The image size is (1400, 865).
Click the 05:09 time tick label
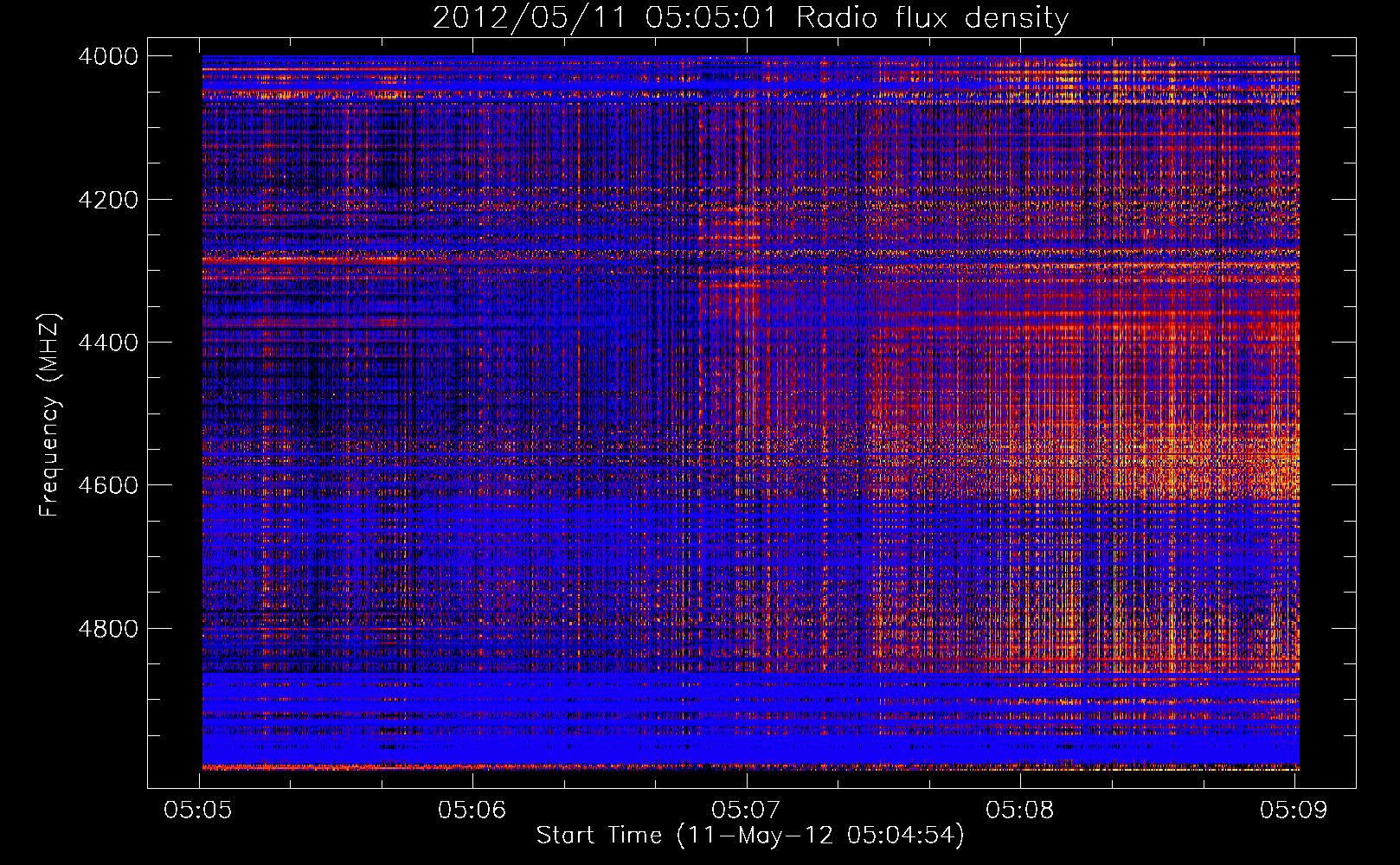pos(1294,810)
